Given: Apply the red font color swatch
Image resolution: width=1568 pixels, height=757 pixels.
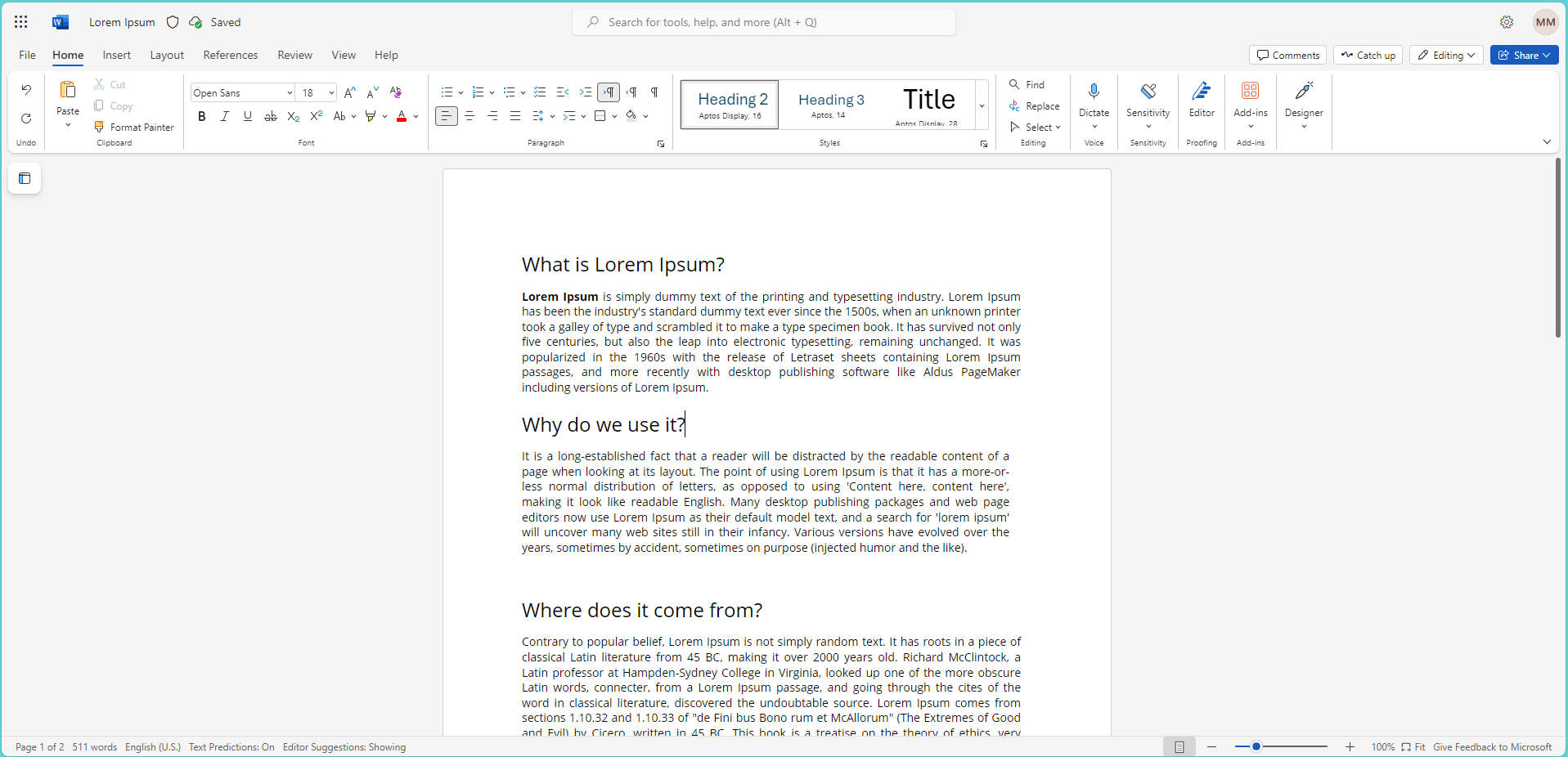Looking at the screenshot, I should pyautogui.click(x=402, y=116).
